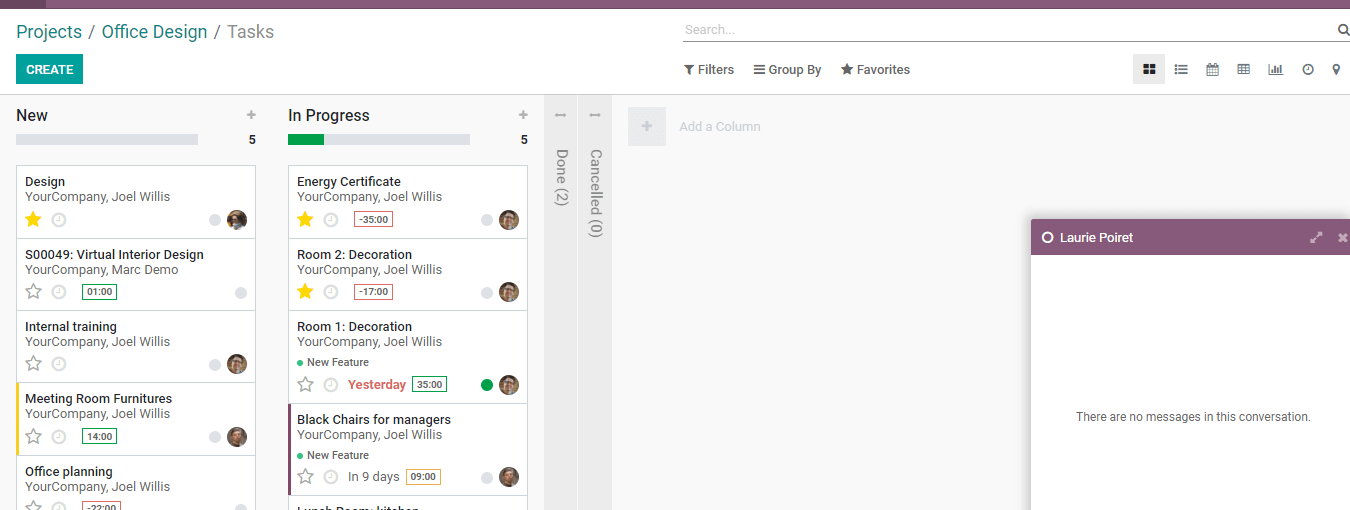Screen dimensions: 1350x510
Task: Open the Filters dropdown
Action: (x=709, y=70)
